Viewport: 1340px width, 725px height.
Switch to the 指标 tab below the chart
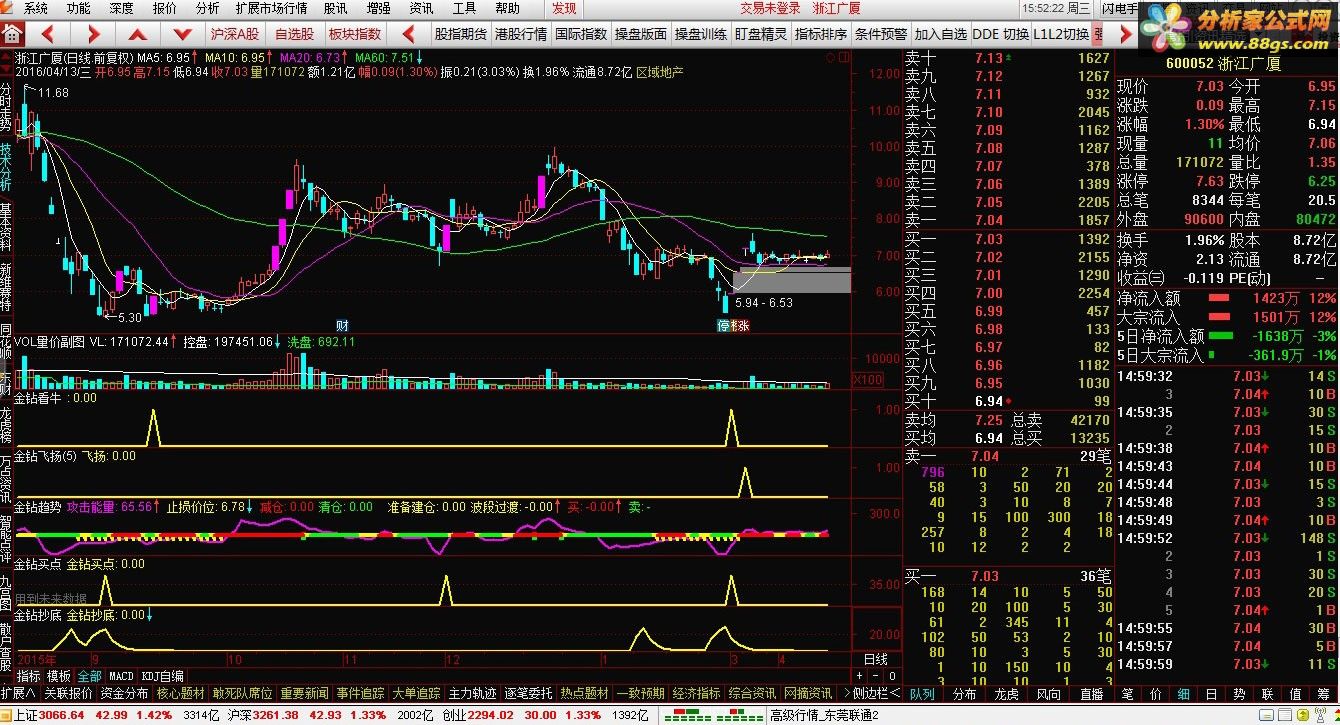click(x=28, y=676)
